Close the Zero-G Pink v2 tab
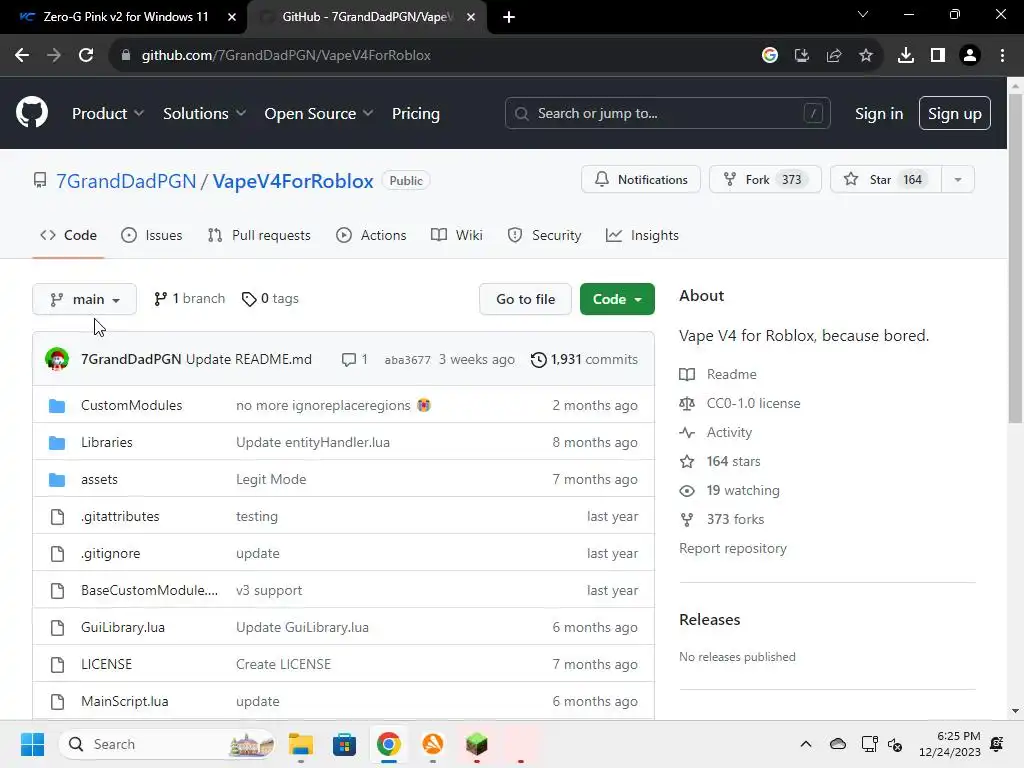The width and height of the screenshot is (1024, 768). tap(232, 17)
